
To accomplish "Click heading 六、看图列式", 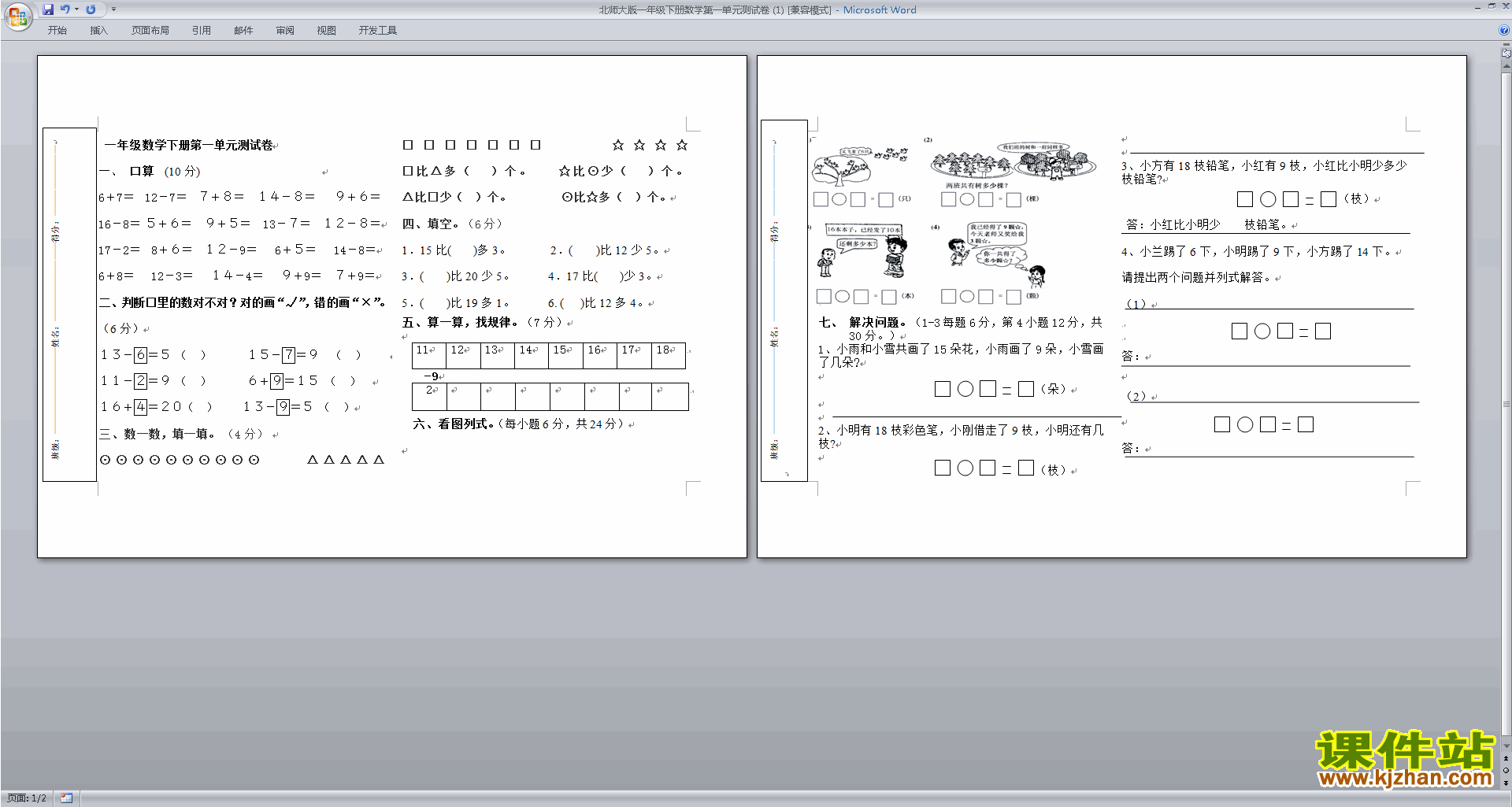I will pyautogui.click(x=521, y=424).
